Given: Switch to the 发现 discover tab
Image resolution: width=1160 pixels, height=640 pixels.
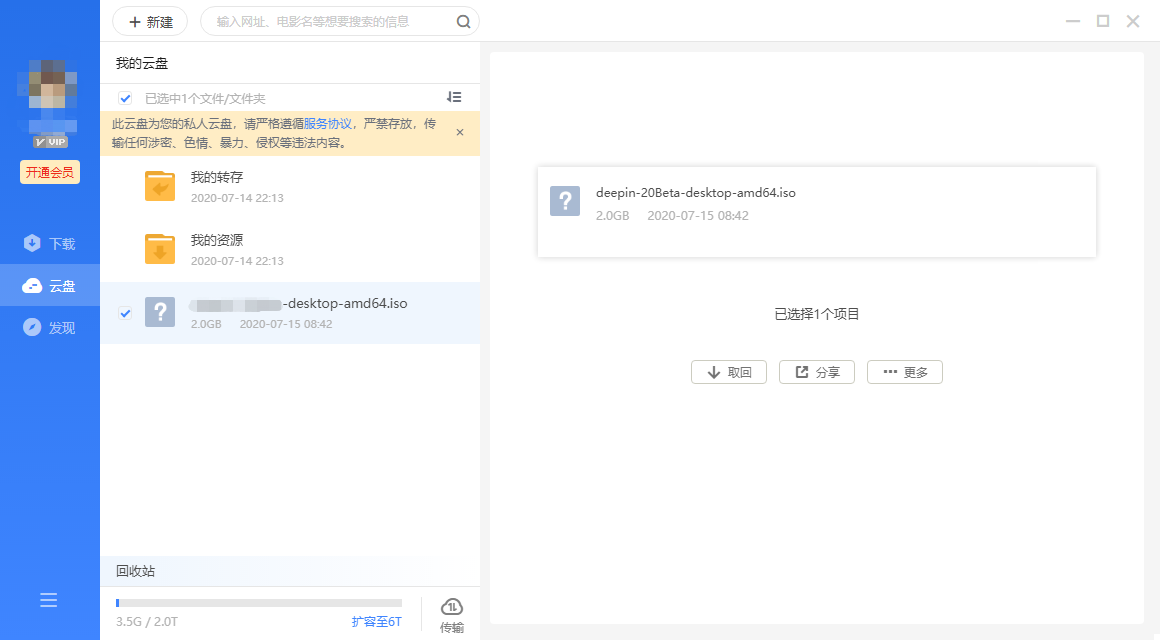Looking at the screenshot, I should tap(50, 327).
